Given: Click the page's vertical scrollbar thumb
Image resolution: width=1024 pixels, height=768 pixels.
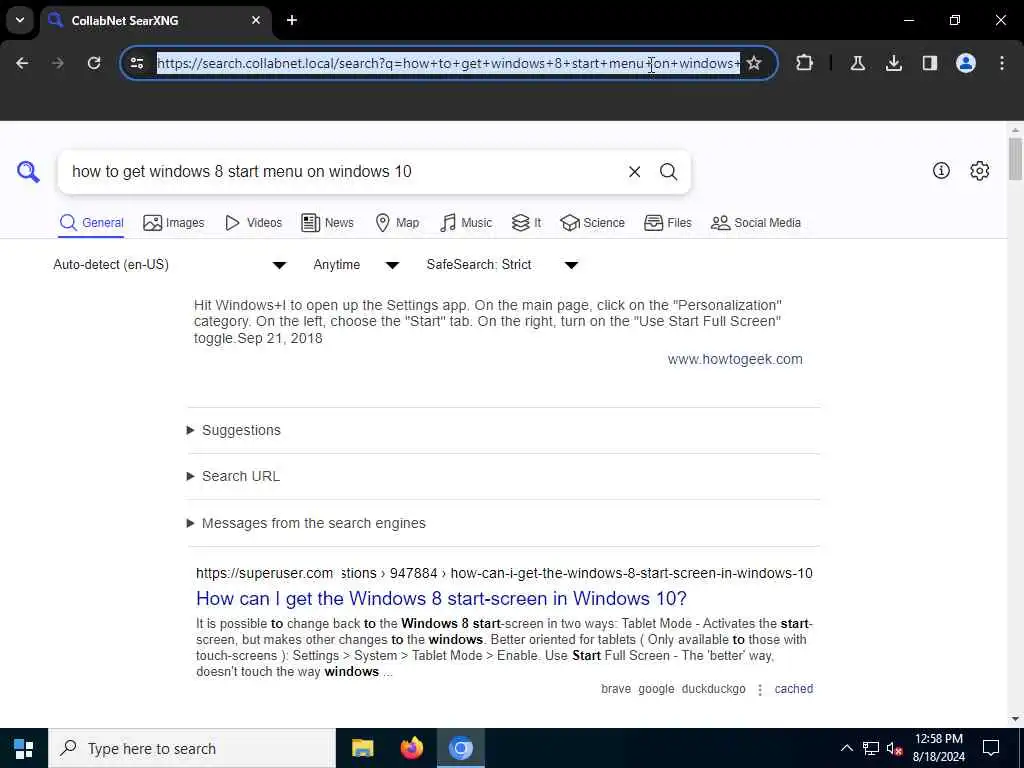Looking at the screenshot, I should coord(1015,159).
